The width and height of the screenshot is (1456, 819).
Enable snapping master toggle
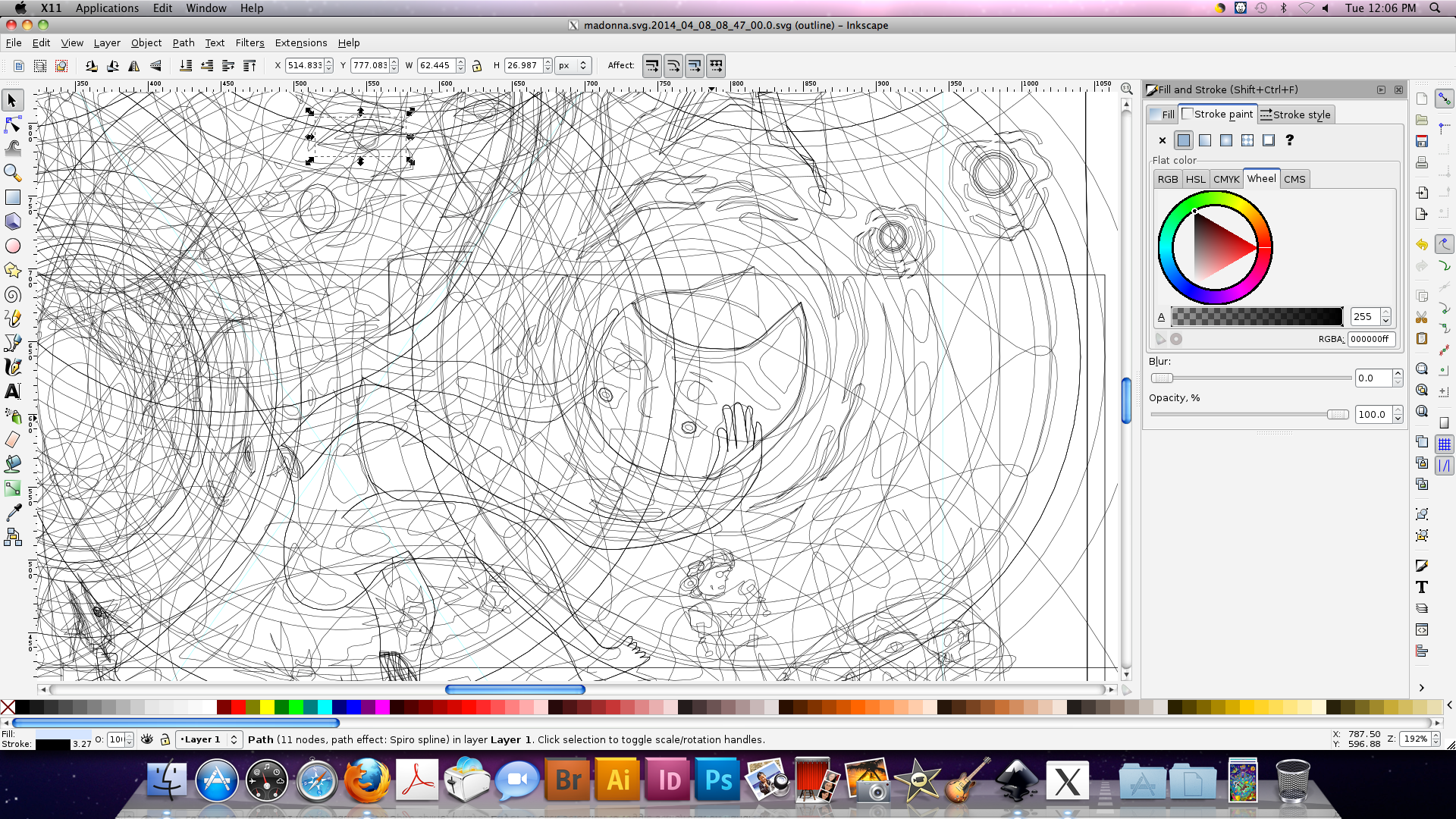click(x=1445, y=99)
